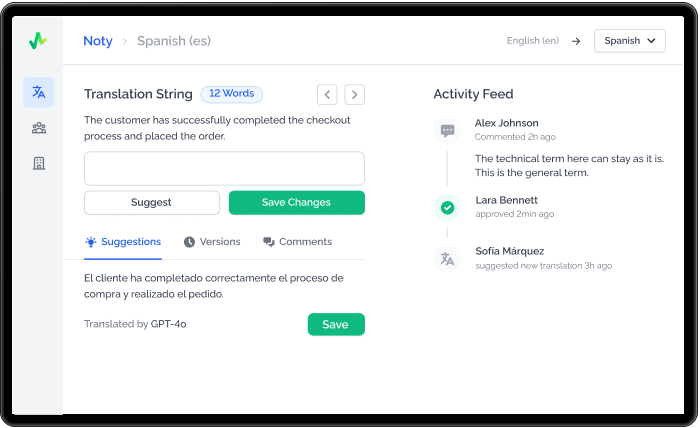Click Sofía Márquez's translation icon

pyautogui.click(x=447, y=259)
